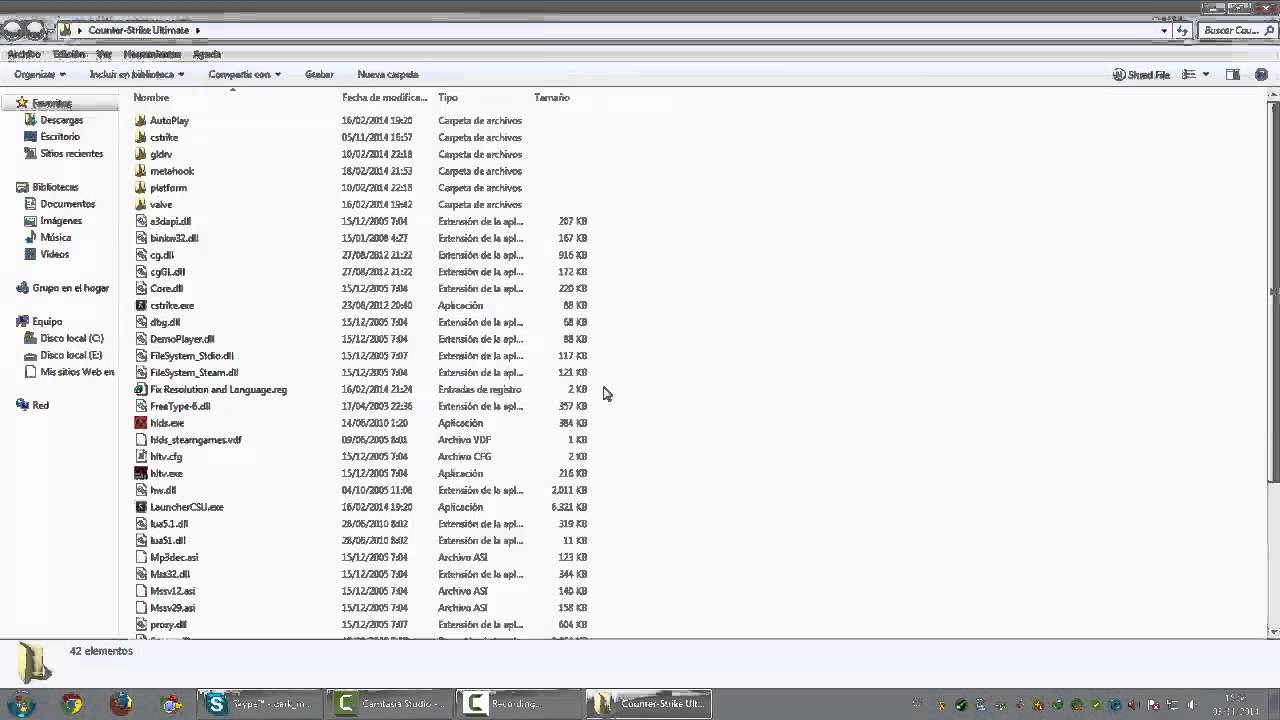Toggle the preview pane icon
Image resolution: width=1280 pixels, height=720 pixels.
[1233, 75]
